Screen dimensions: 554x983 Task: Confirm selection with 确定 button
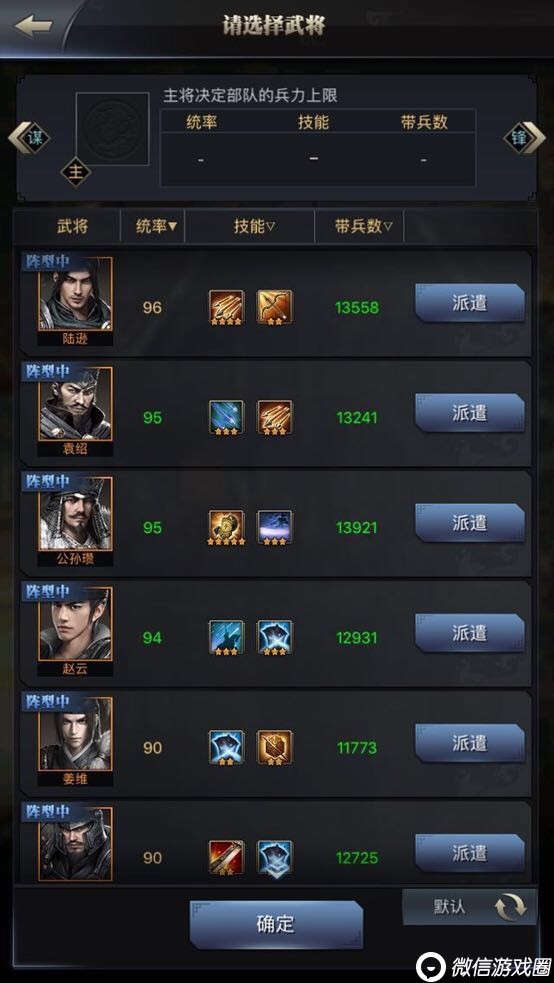(x=276, y=924)
